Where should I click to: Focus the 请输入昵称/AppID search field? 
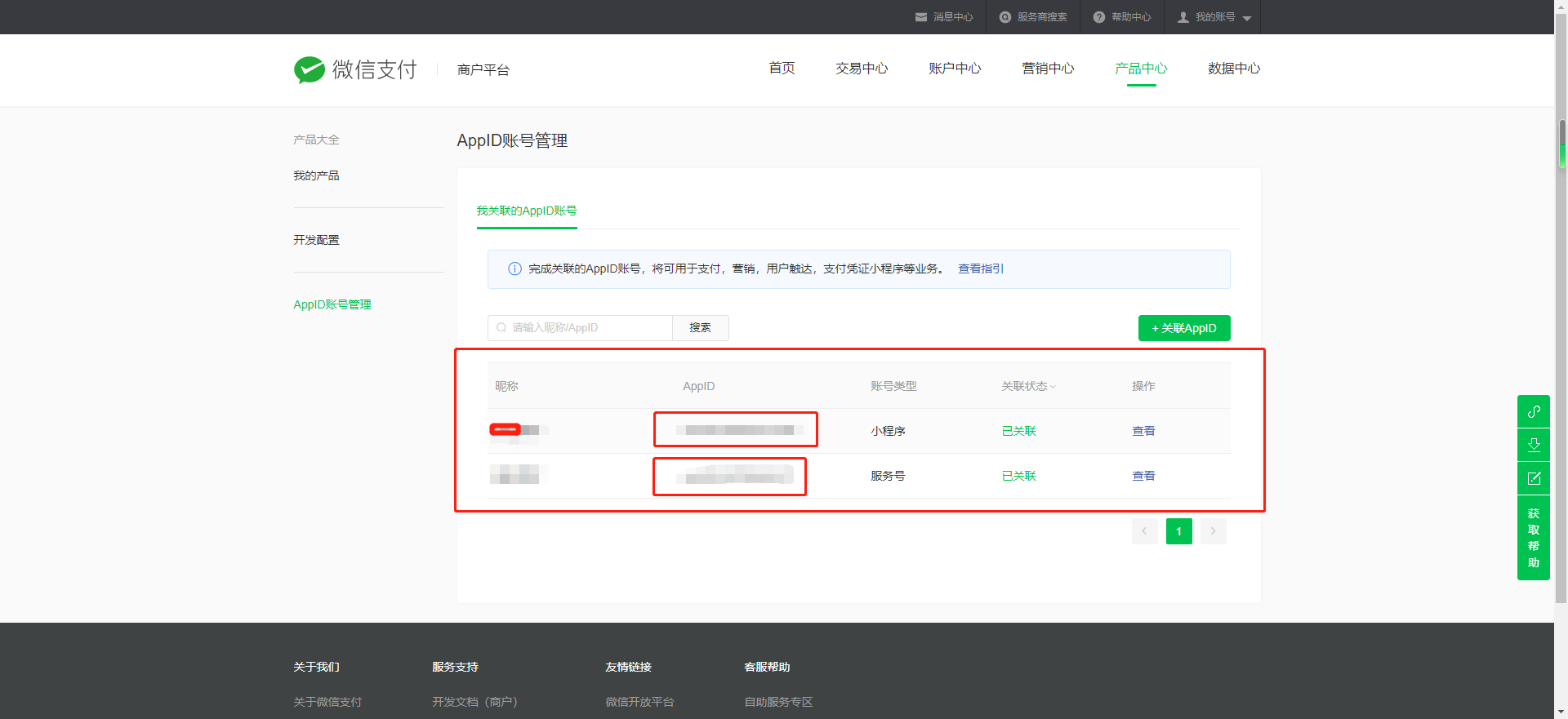pyautogui.click(x=580, y=327)
